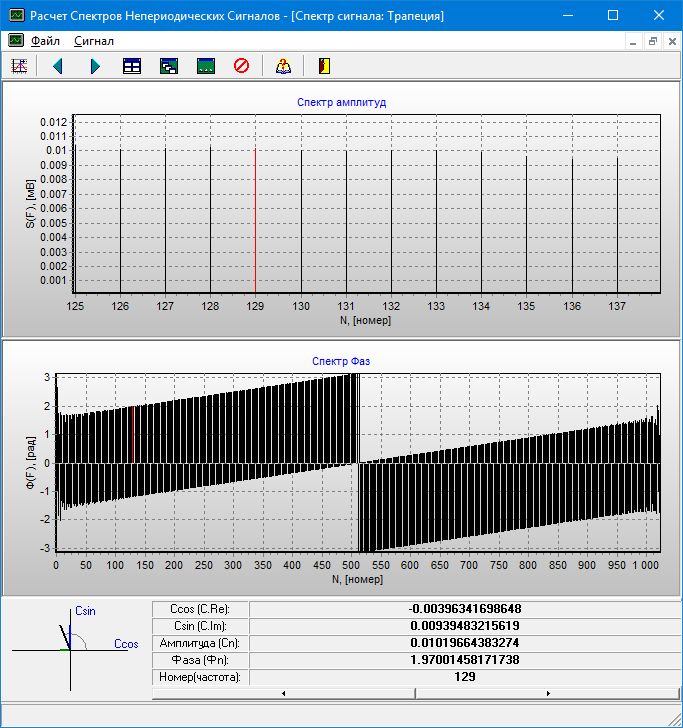Click harmonic line 131 in amplitude spectrum
Image resolution: width=683 pixels, height=728 pixels.
346,220
